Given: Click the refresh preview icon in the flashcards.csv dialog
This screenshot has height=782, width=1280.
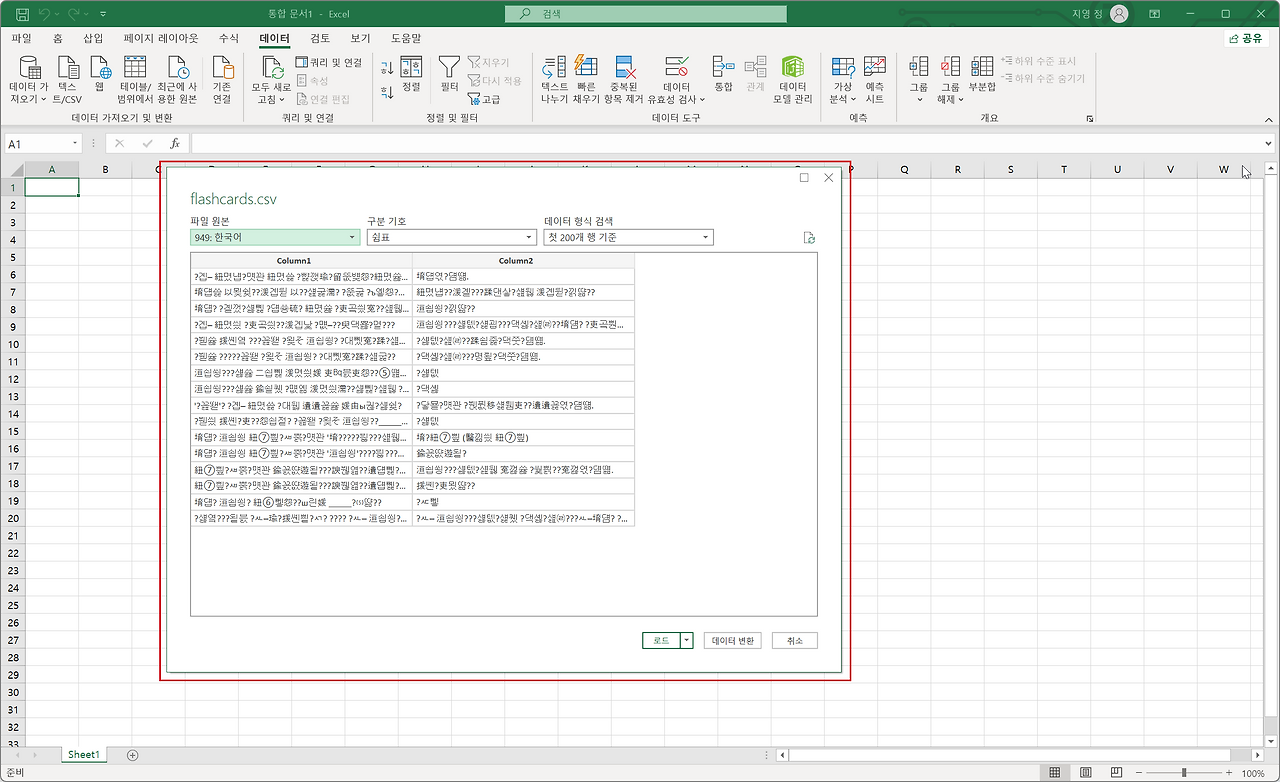Looking at the screenshot, I should tap(809, 238).
